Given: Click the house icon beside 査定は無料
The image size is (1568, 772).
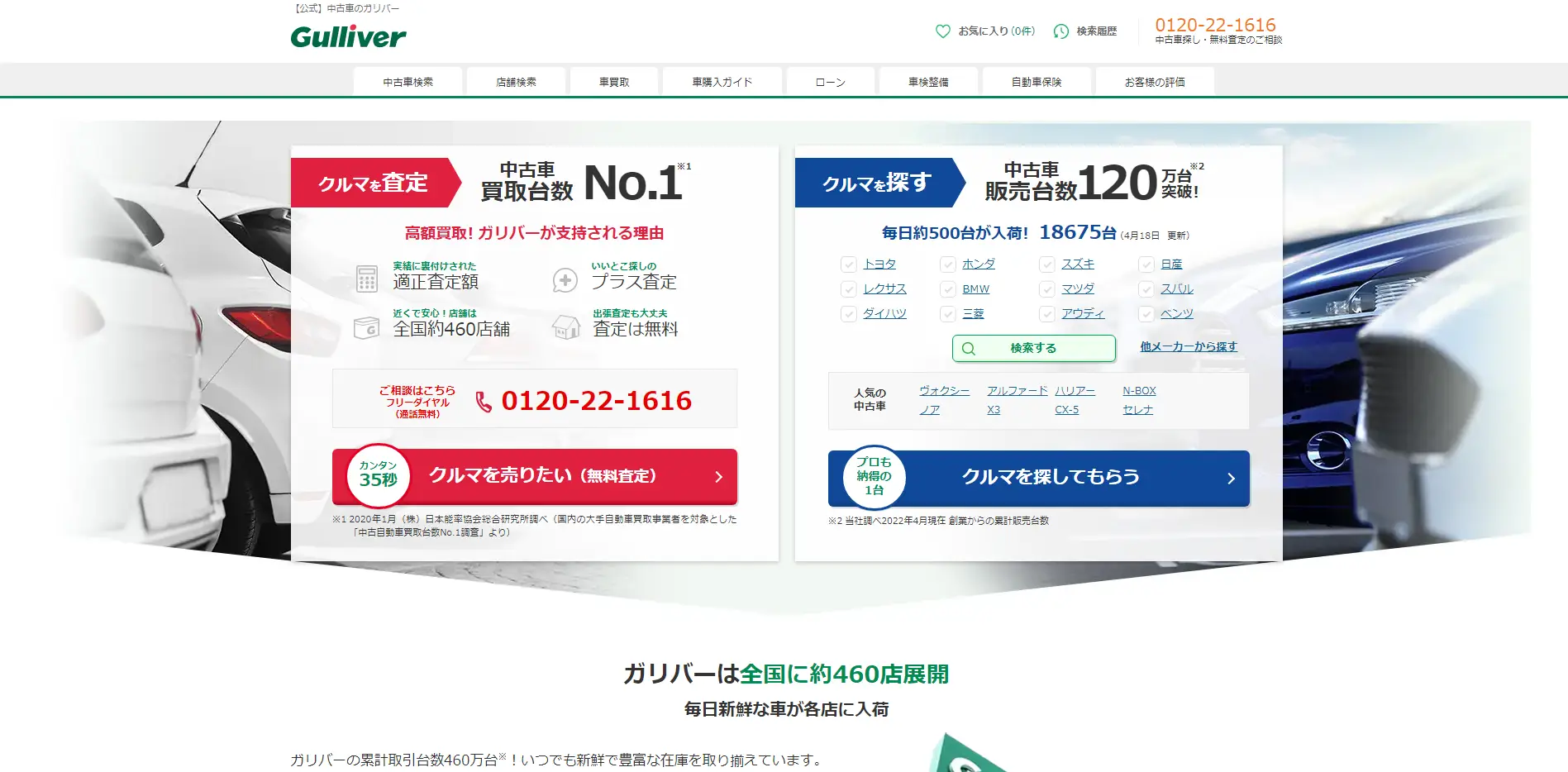Looking at the screenshot, I should click(566, 327).
